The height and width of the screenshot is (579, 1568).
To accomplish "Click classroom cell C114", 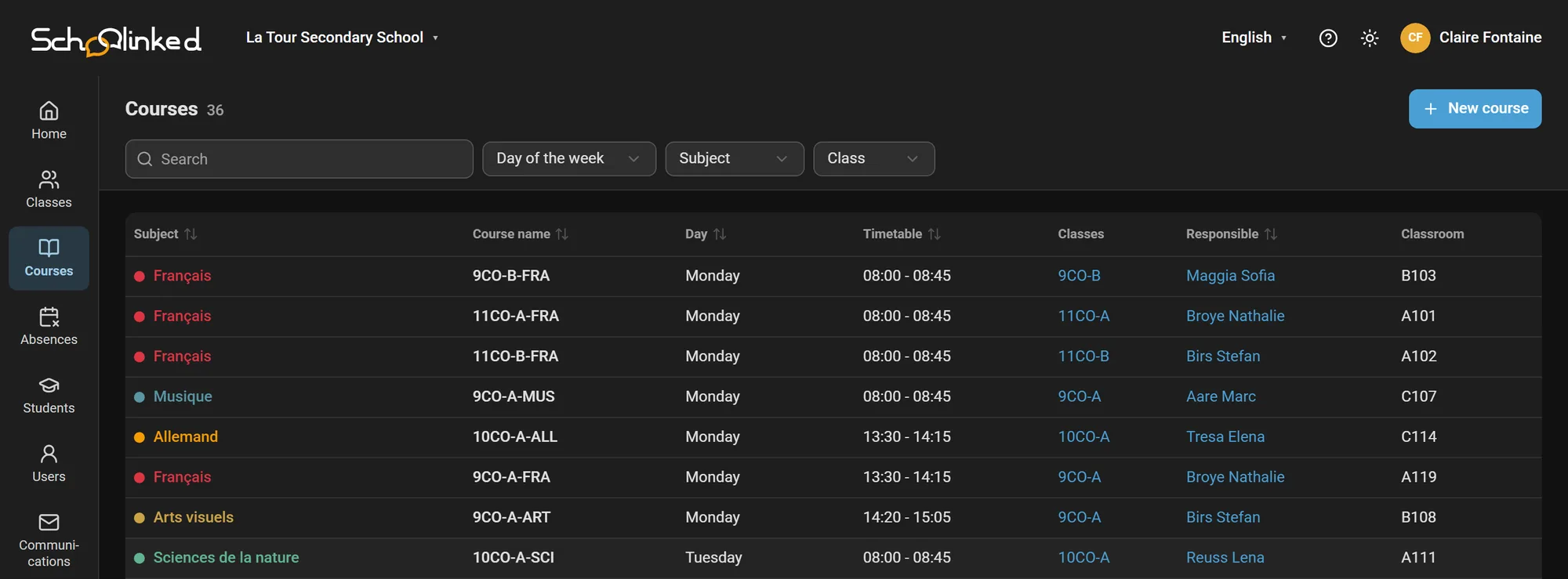I will pyautogui.click(x=1418, y=437).
